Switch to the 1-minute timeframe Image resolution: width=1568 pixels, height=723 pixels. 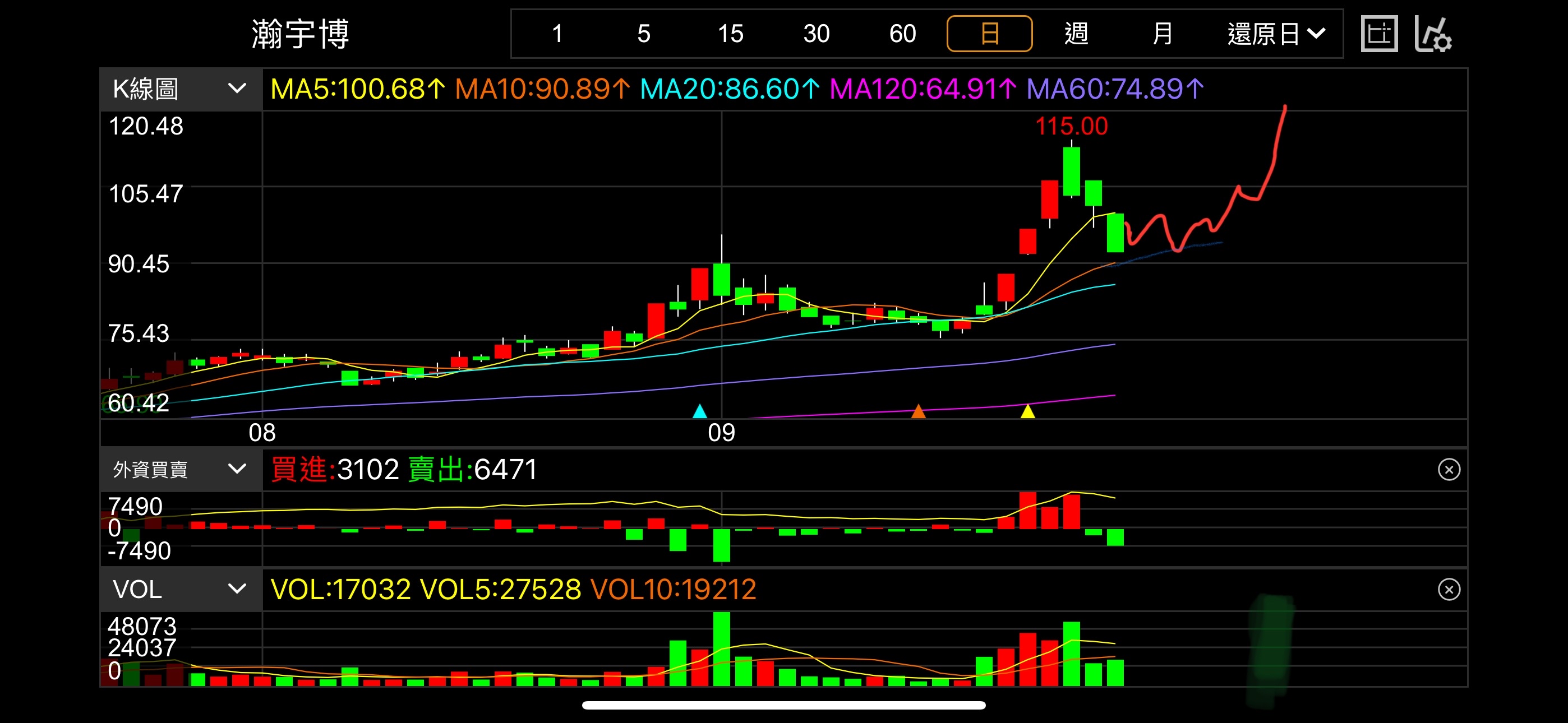click(x=557, y=34)
